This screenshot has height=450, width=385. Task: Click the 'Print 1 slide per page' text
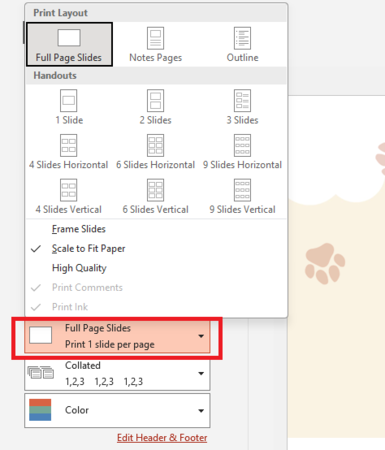(110, 344)
